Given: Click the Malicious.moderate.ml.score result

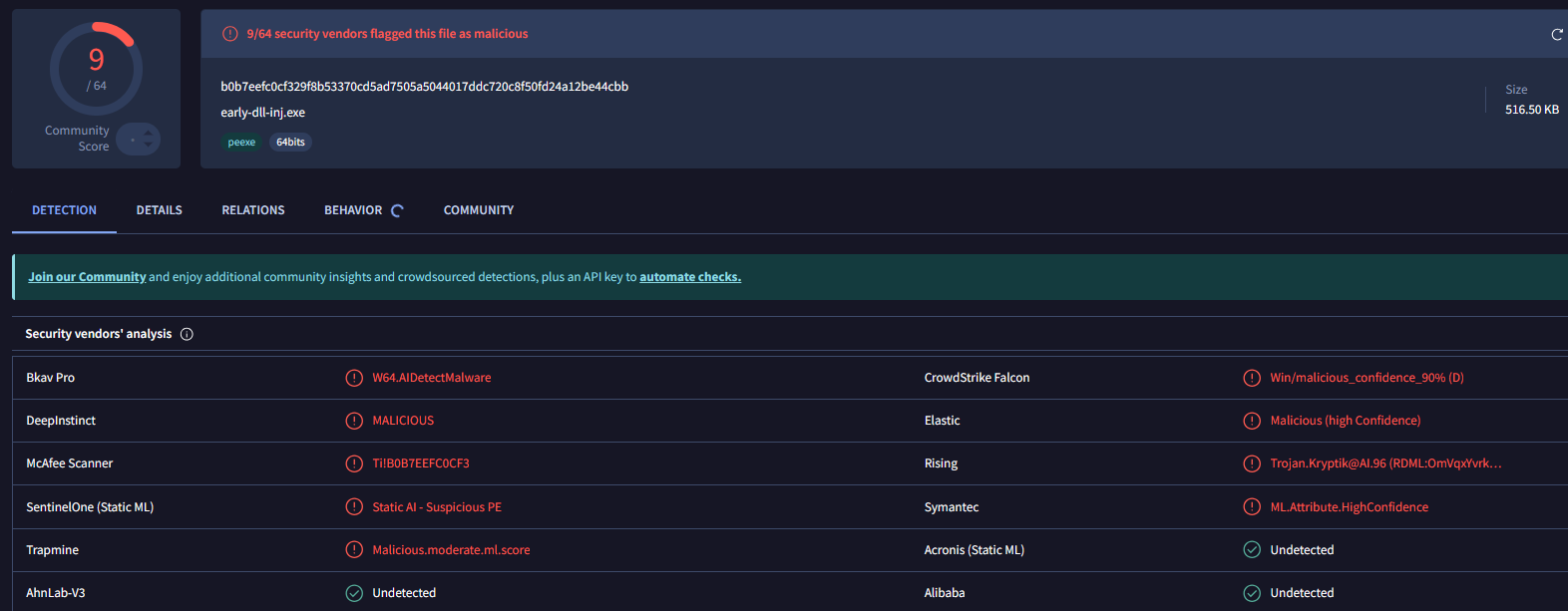Looking at the screenshot, I should click(x=452, y=550).
